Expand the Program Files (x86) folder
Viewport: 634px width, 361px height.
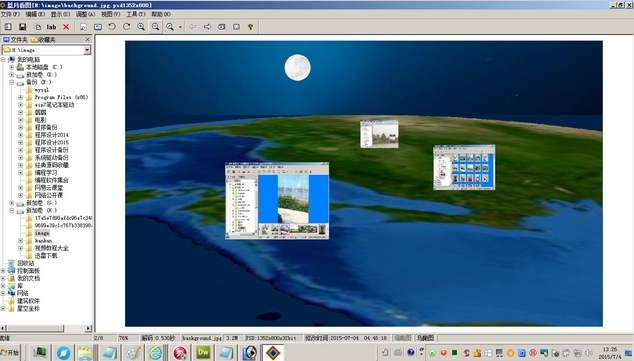point(21,97)
